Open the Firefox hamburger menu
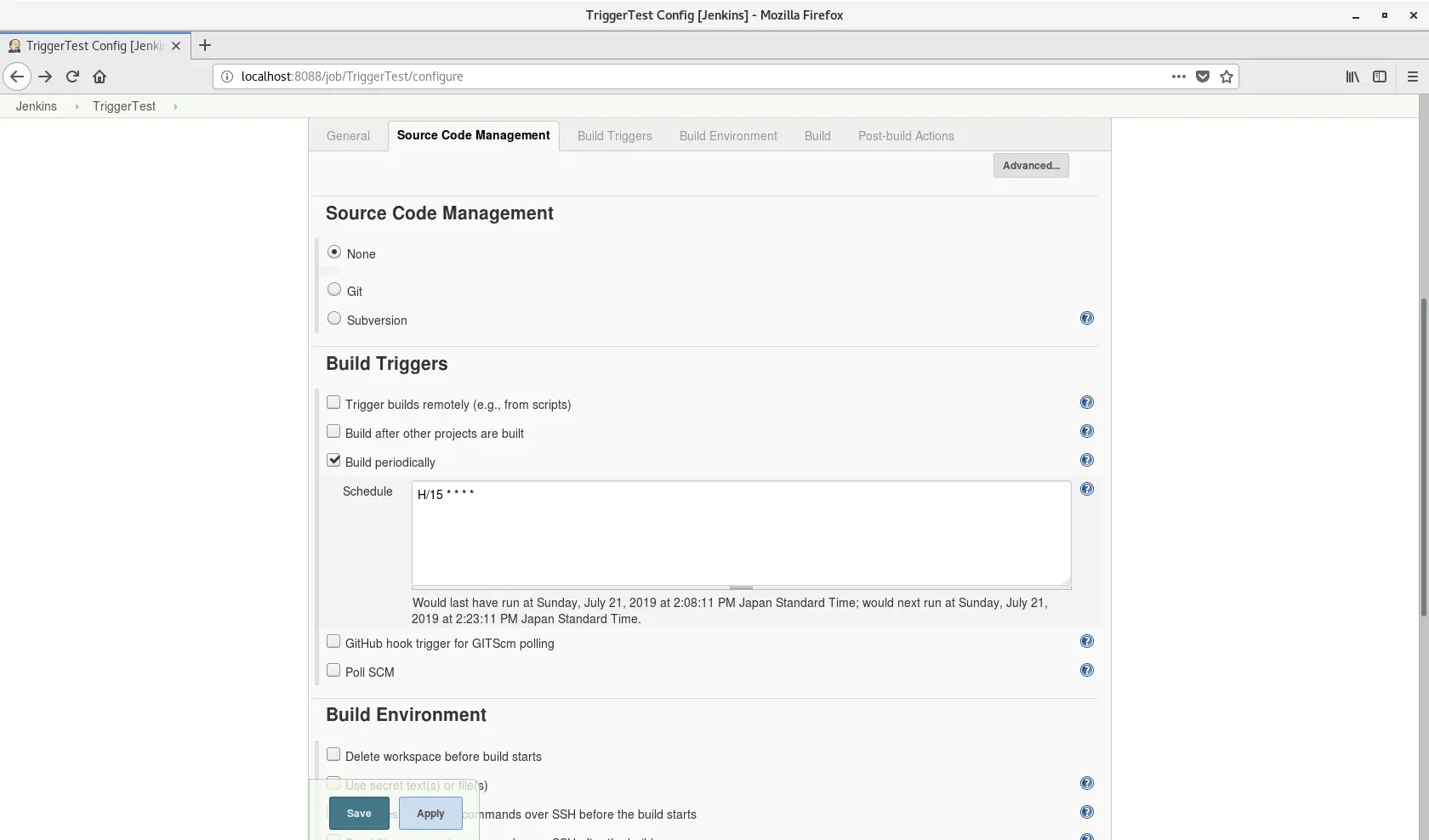 pos(1413,77)
